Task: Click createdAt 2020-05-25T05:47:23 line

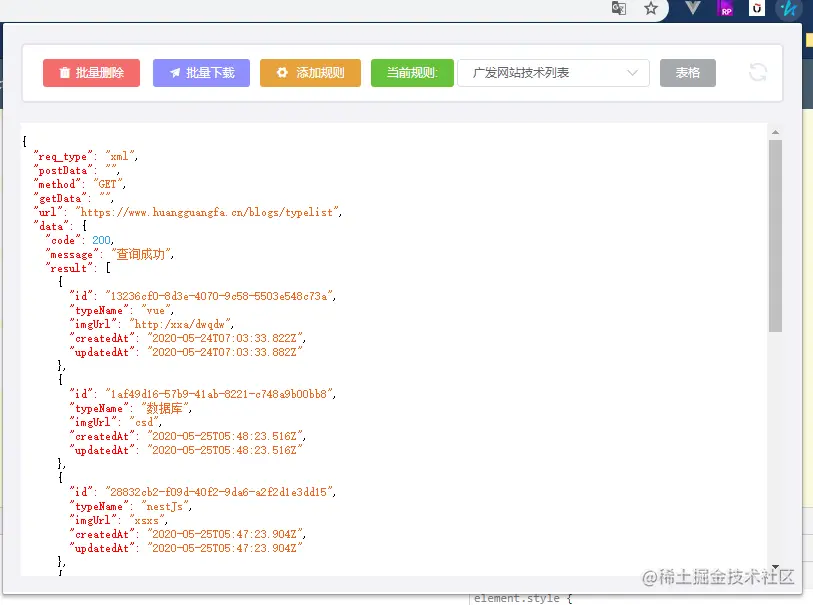Action: (x=188, y=534)
